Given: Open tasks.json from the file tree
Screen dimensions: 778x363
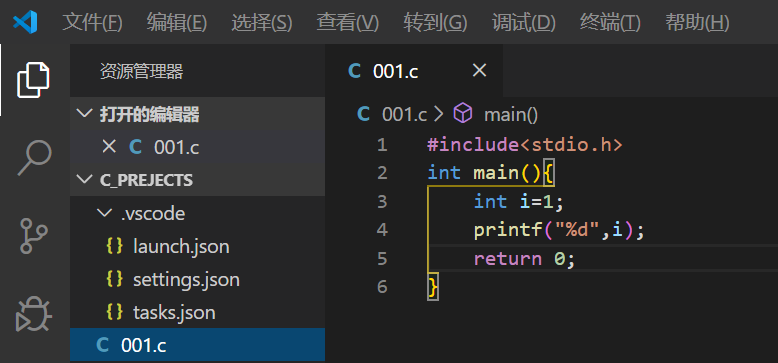Looking at the screenshot, I should 197,312.
